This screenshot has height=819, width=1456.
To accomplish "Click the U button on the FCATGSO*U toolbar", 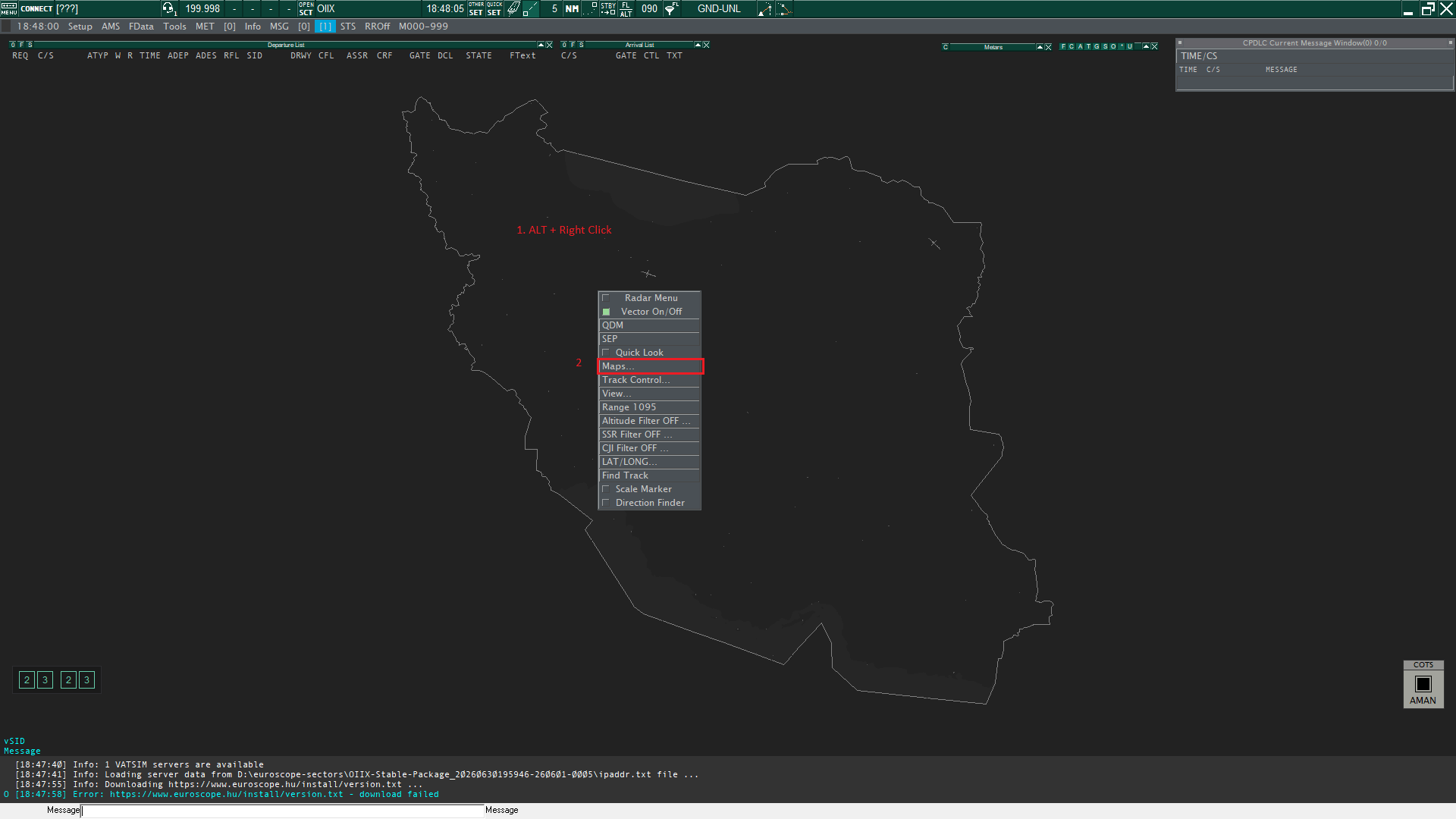I will click(1130, 47).
